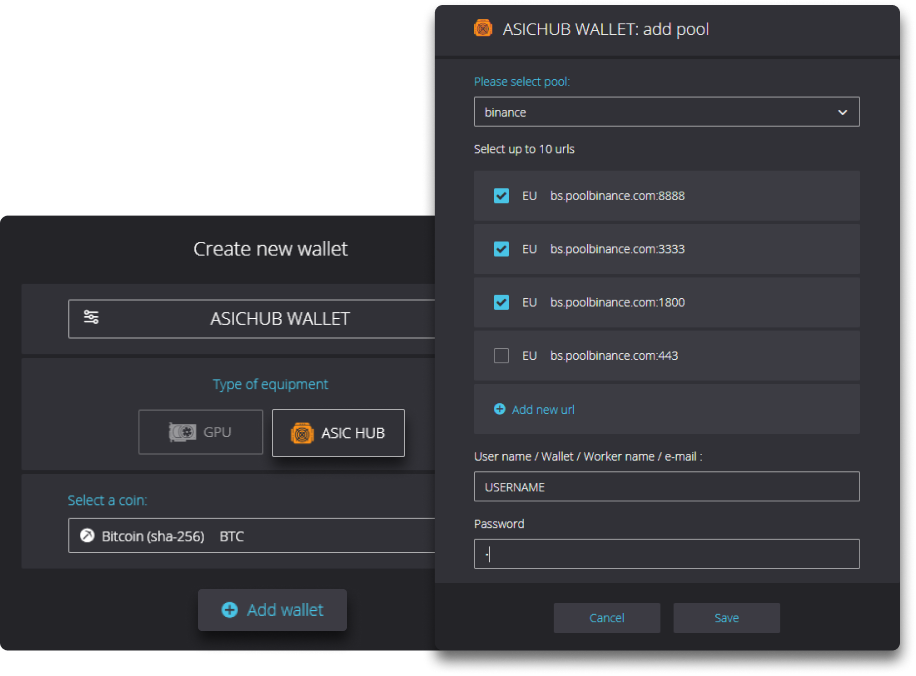Focus the Password input field
The height and width of the screenshot is (676, 916).
tap(667, 553)
